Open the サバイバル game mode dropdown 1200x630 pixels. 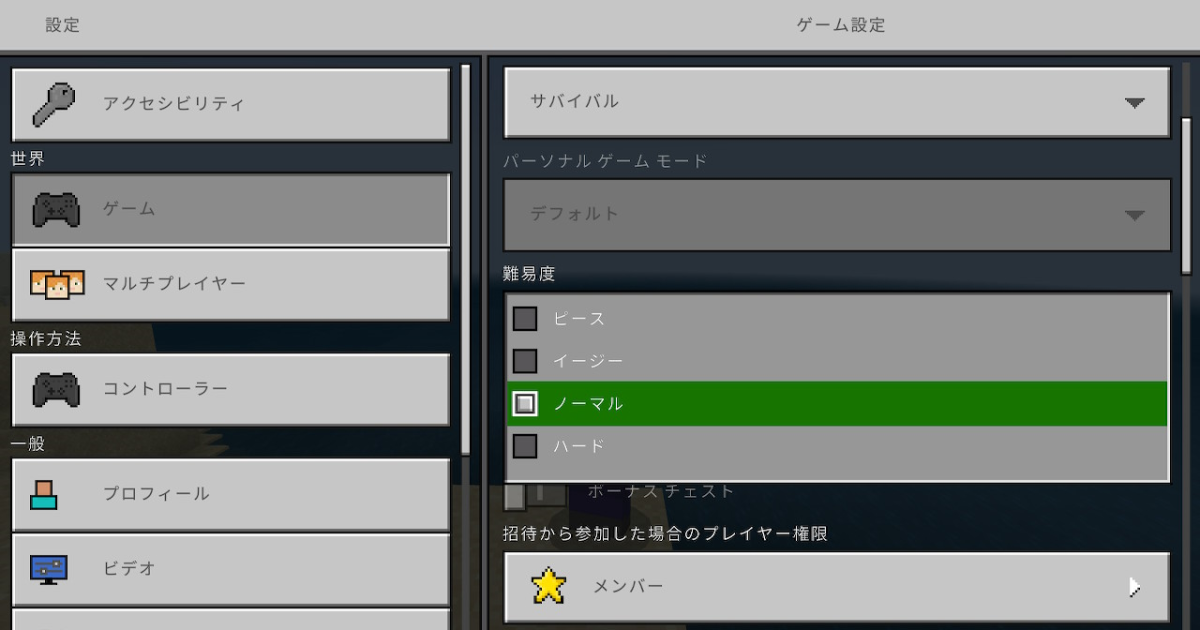pos(836,101)
